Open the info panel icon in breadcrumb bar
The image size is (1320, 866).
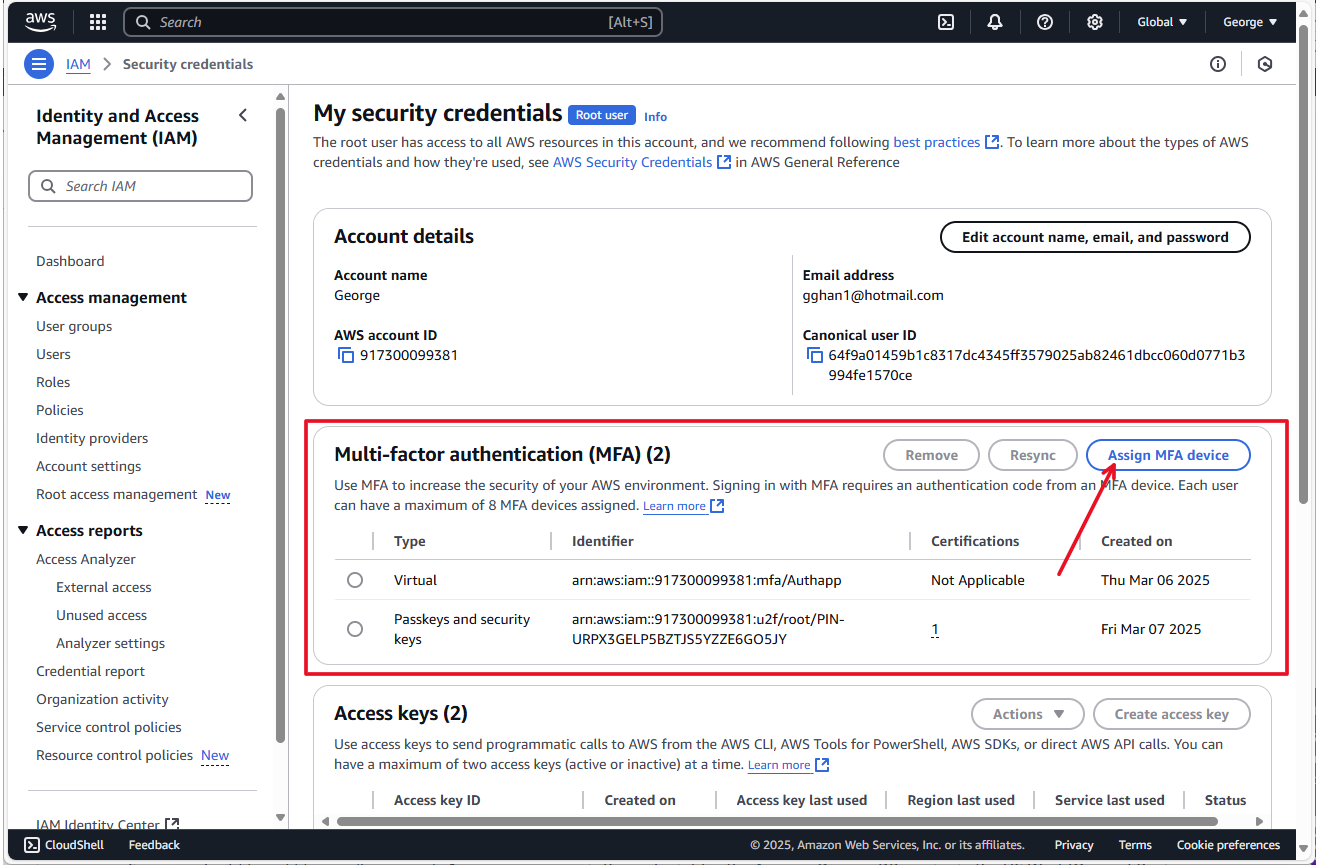click(1218, 64)
